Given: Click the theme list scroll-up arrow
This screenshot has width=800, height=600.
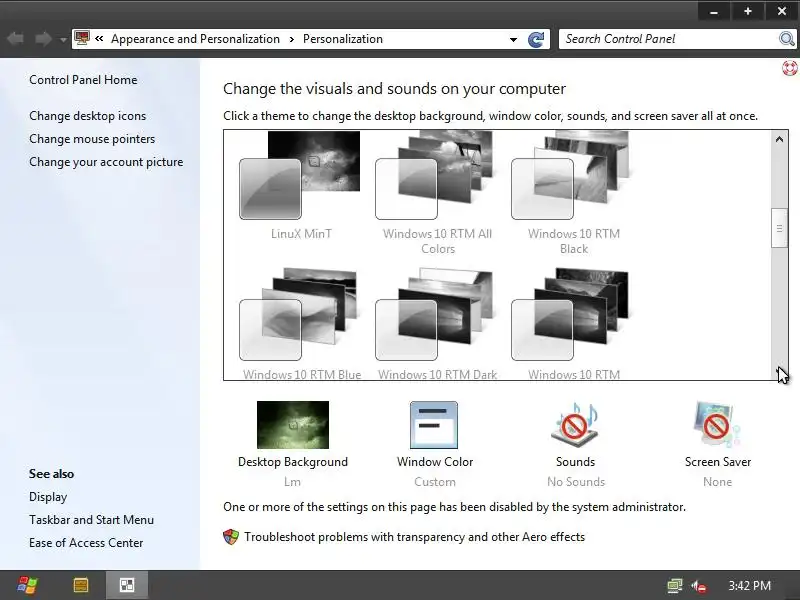Looking at the screenshot, I should [779, 139].
